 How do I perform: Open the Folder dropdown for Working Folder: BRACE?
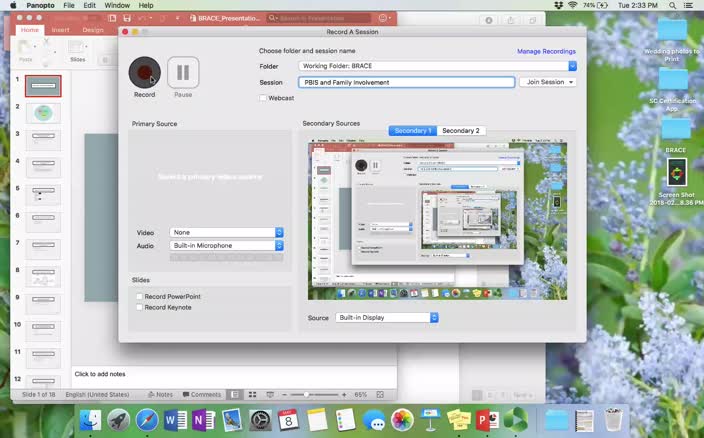438,66
